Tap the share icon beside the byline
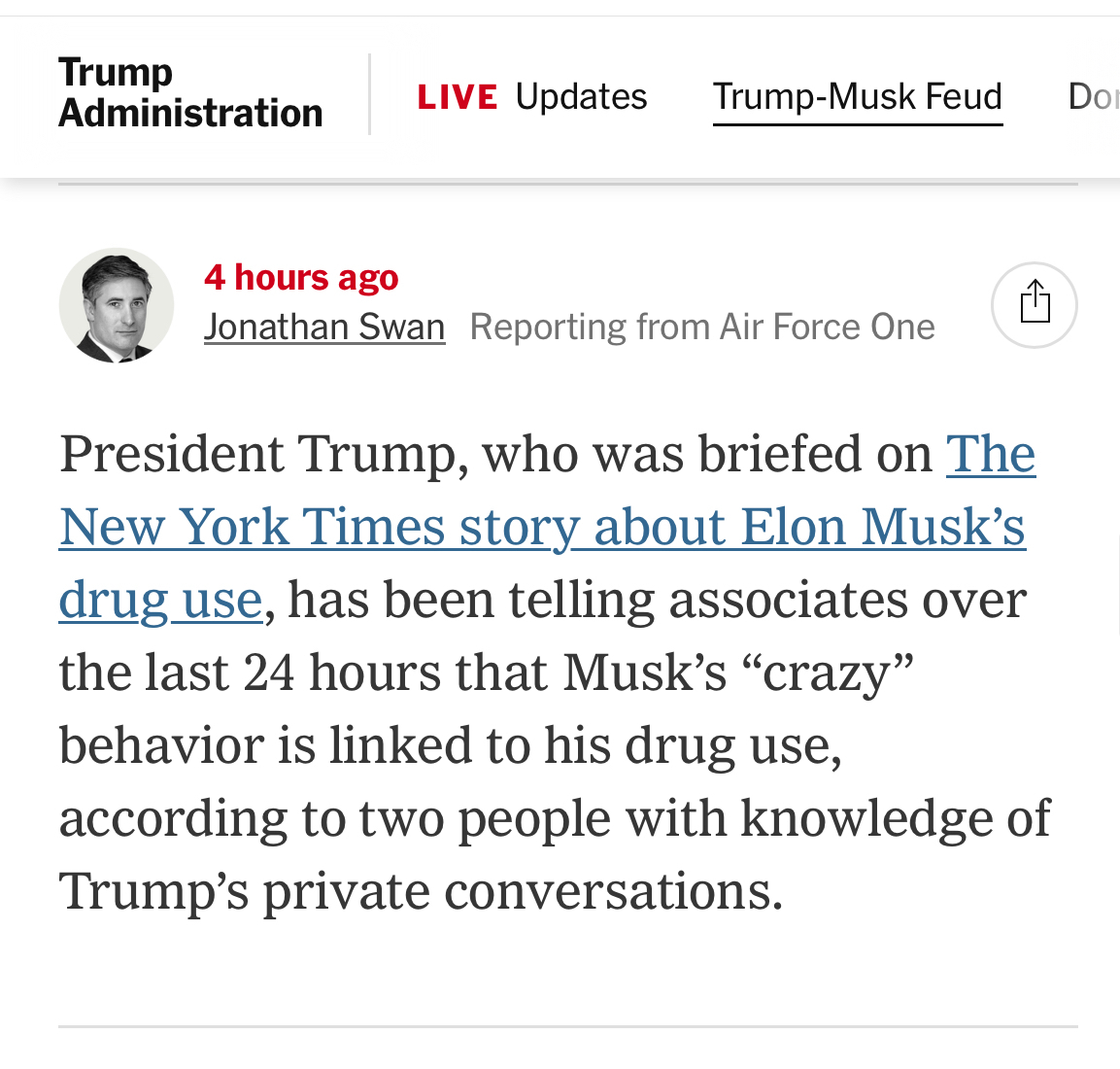Screen dimensions: 1120x1069 1035,304
